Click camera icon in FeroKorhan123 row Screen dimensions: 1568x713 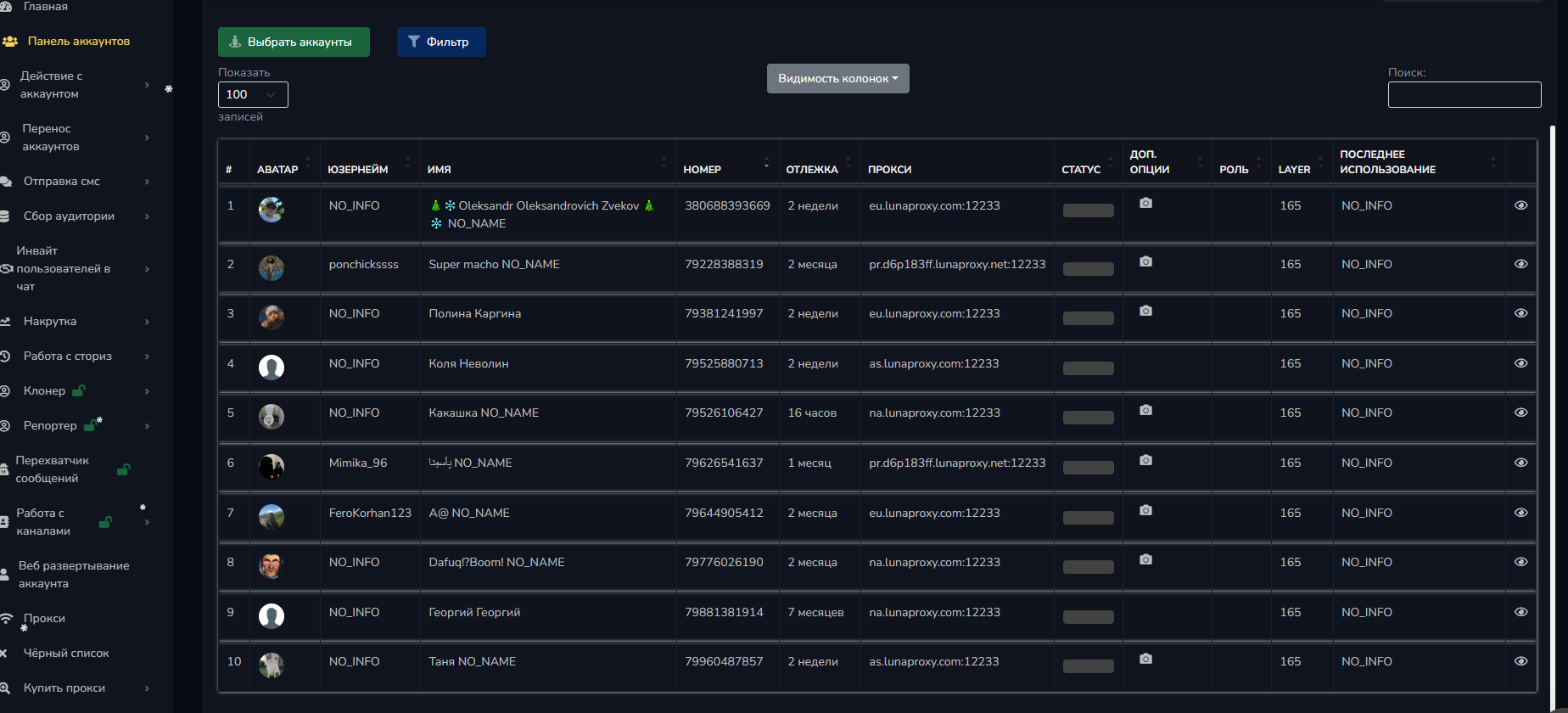coord(1145,510)
